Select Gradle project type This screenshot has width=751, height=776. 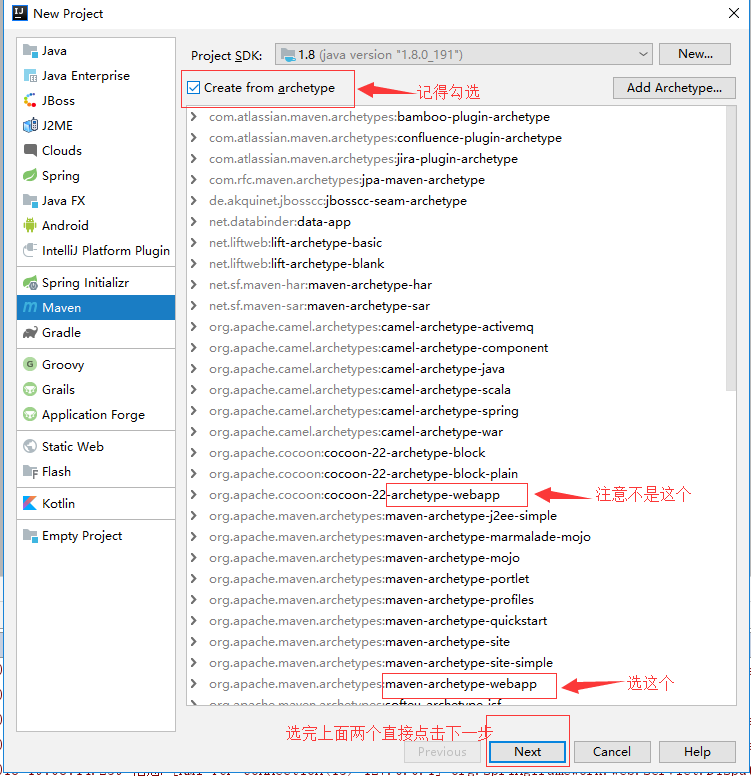click(x=96, y=333)
